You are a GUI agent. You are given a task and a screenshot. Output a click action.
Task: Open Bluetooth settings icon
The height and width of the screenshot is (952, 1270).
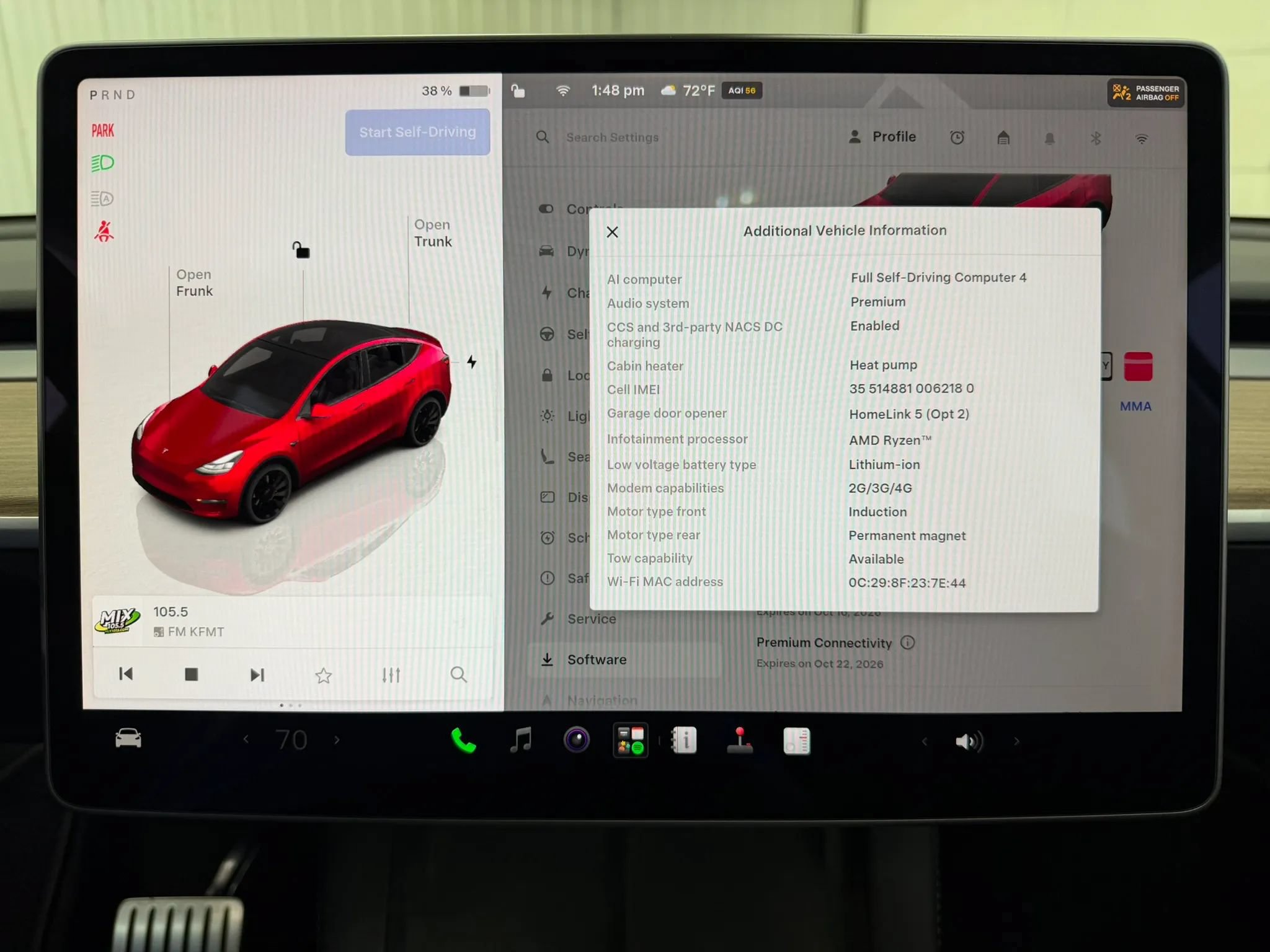click(x=1096, y=138)
